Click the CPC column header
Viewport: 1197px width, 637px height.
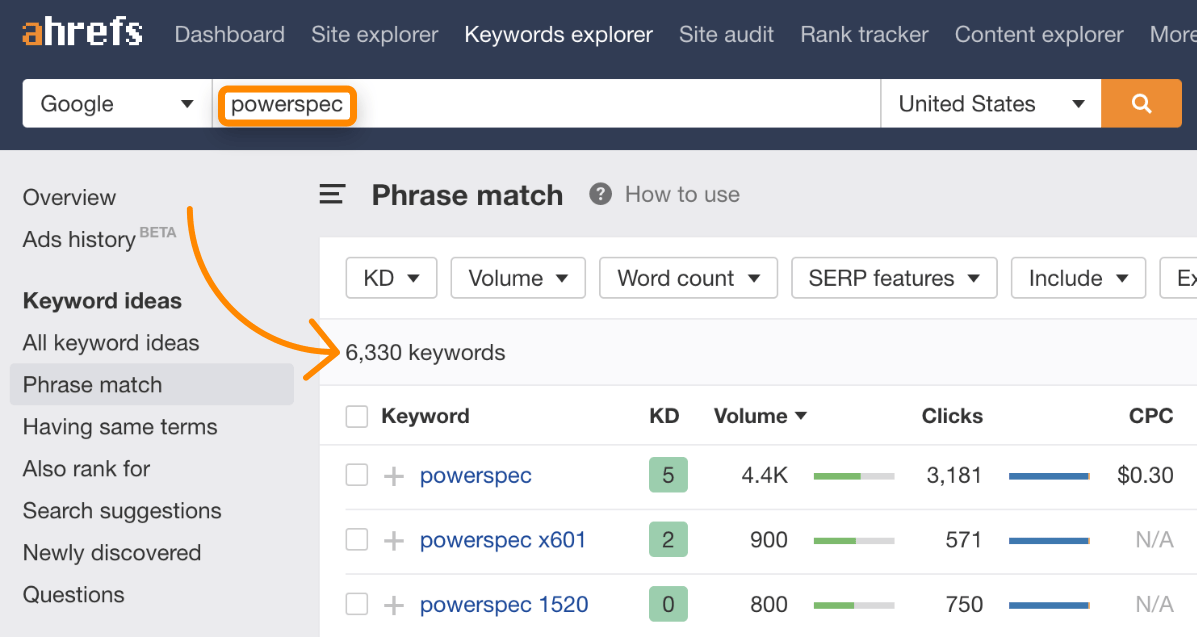pyautogui.click(x=1150, y=416)
